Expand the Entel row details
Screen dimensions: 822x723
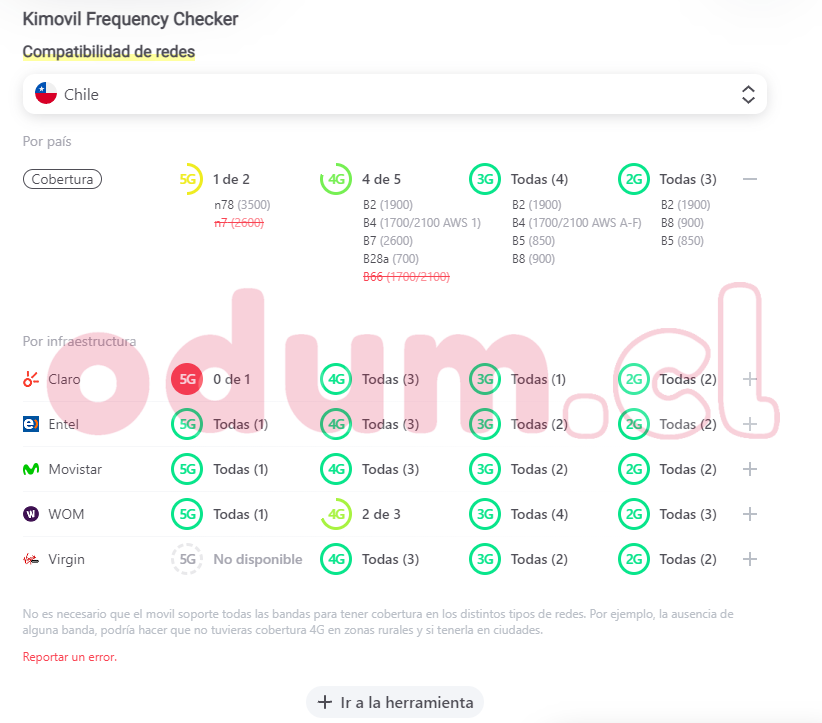click(x=750, y=424)
